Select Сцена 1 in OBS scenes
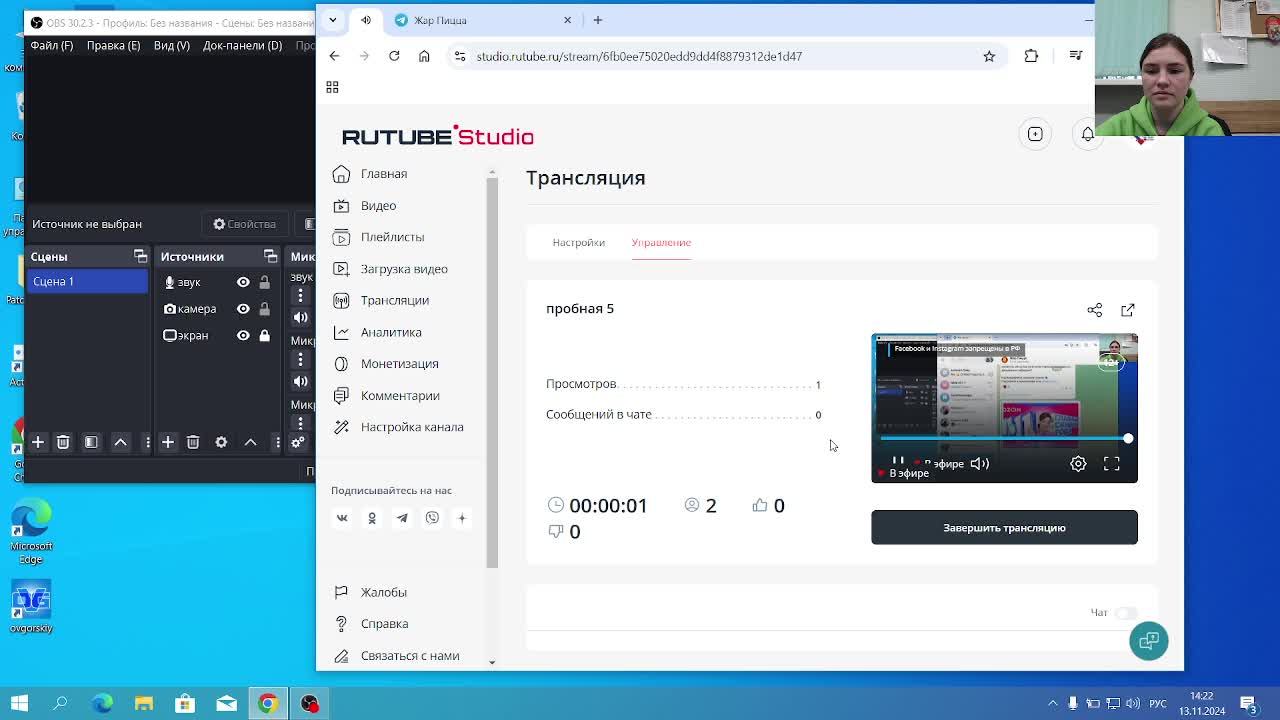 [x=88, y=282]
